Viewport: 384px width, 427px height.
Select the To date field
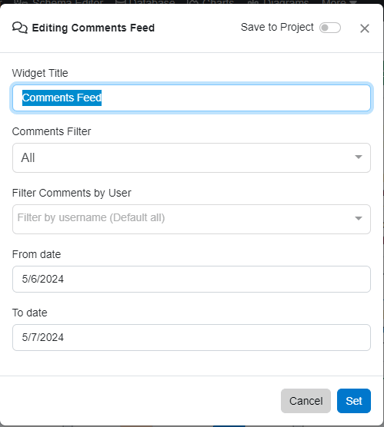[191, 337]
